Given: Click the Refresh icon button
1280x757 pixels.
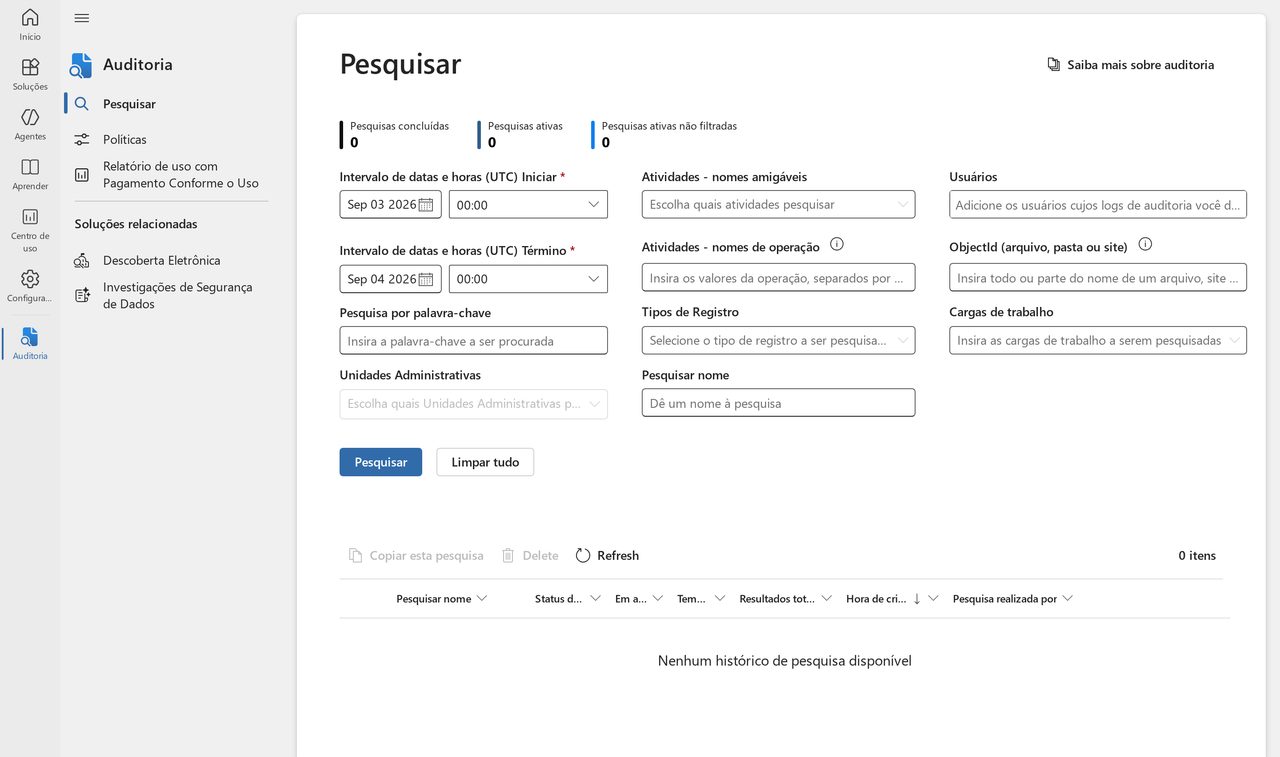Looking at the screenshot, I should [583, 555].
